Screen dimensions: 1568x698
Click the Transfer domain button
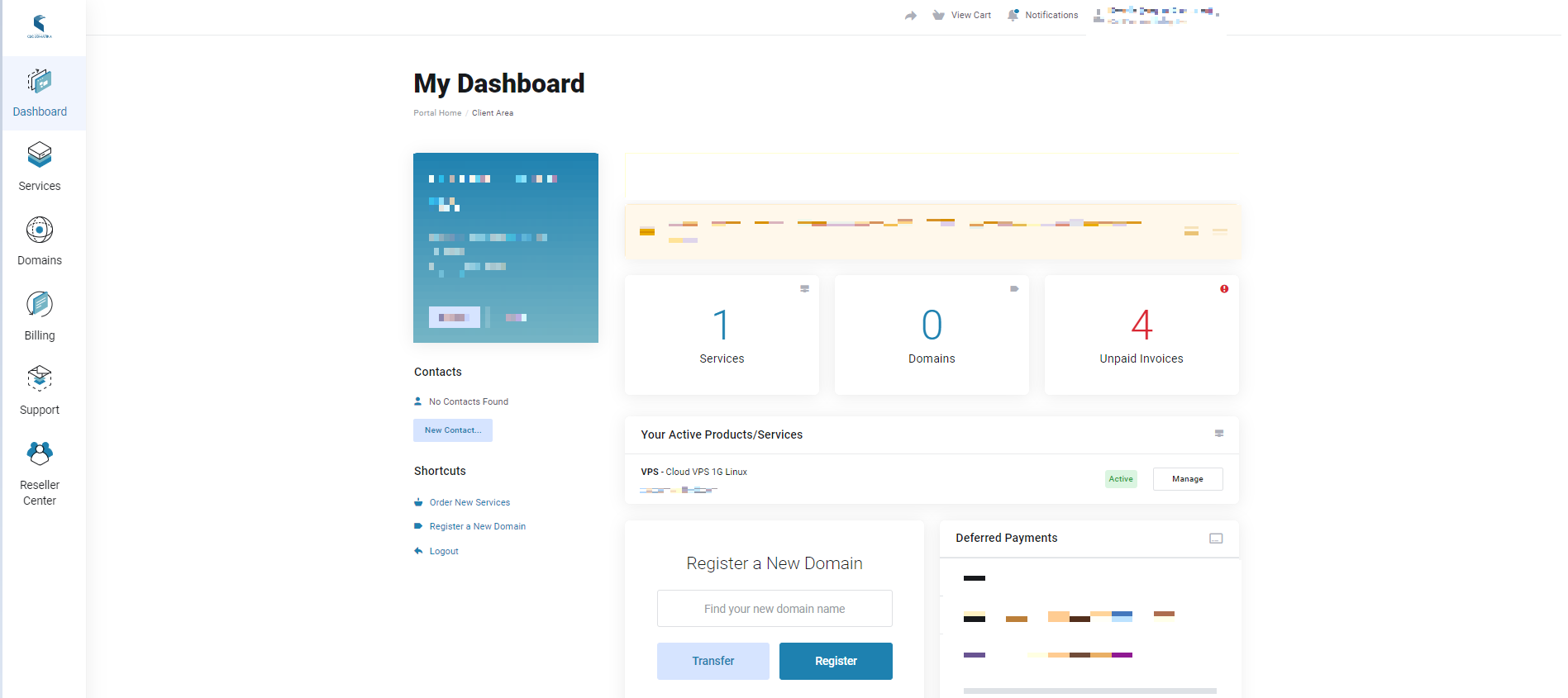(x=713, y=662)
